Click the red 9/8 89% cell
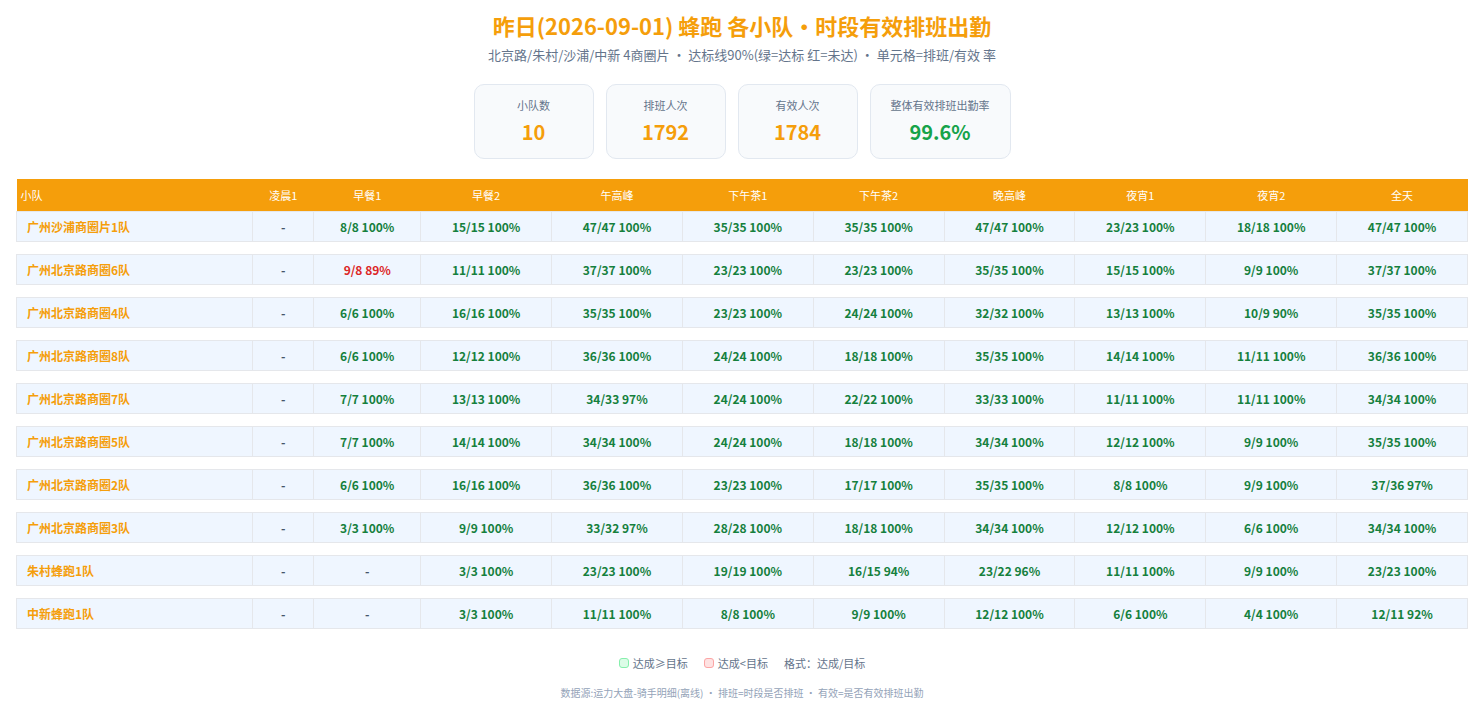This screenshot has width=1484, height=715. click(x=367, y=270)
